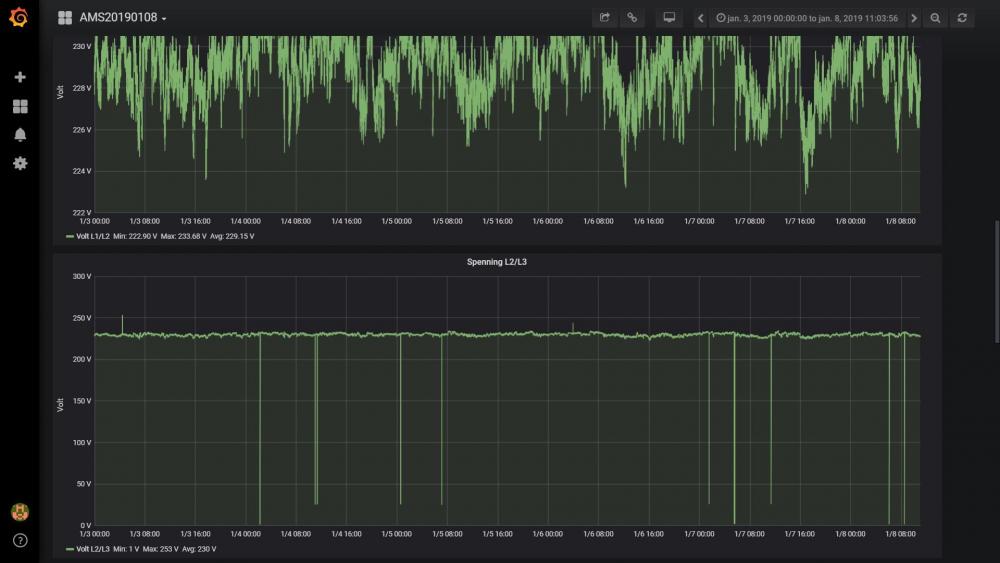
Task: Open the Create plus menu in sidebar
Action: (20, 77)
